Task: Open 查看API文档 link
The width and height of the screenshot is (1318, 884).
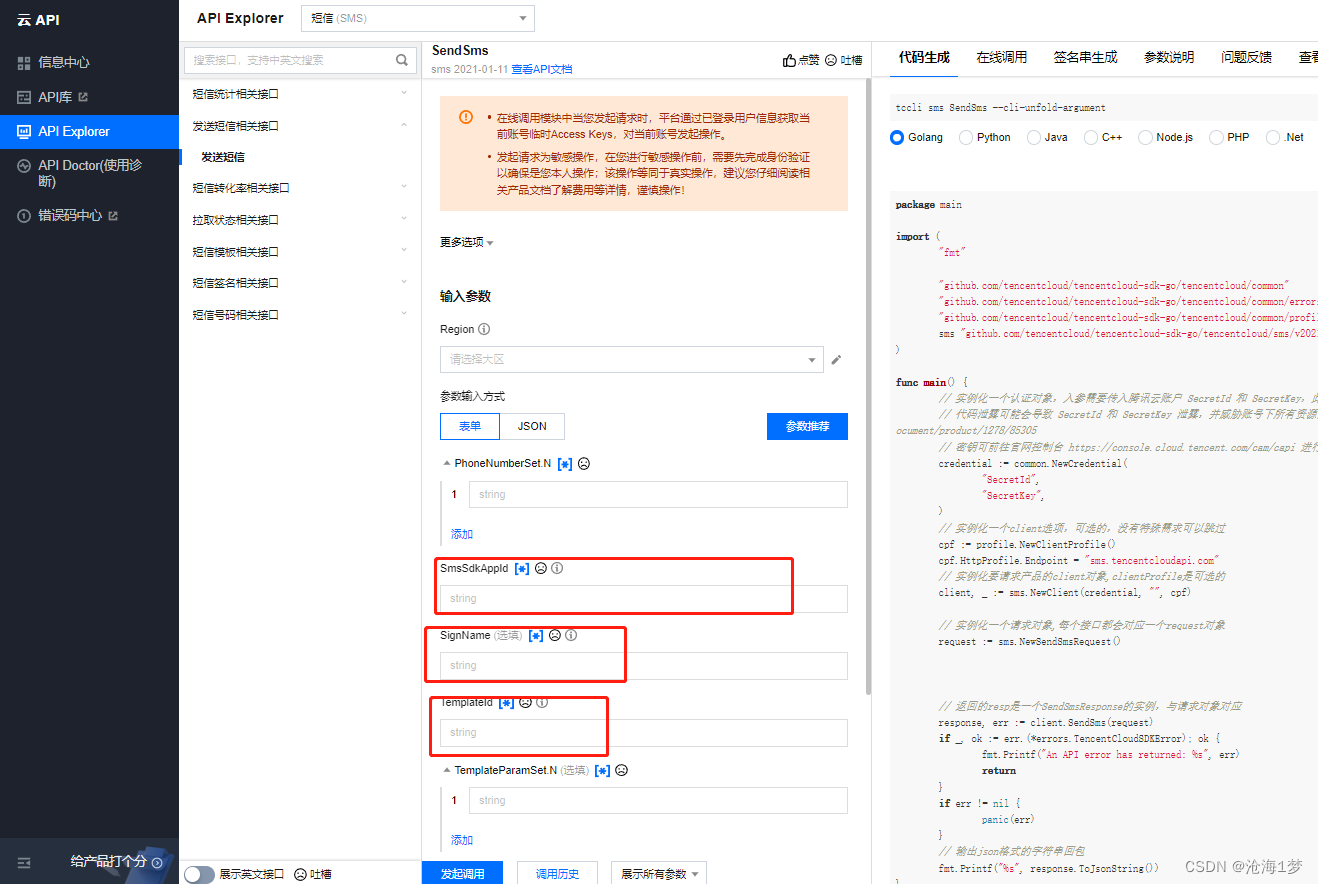Action: pyautogui.click(x=542, y=70)
